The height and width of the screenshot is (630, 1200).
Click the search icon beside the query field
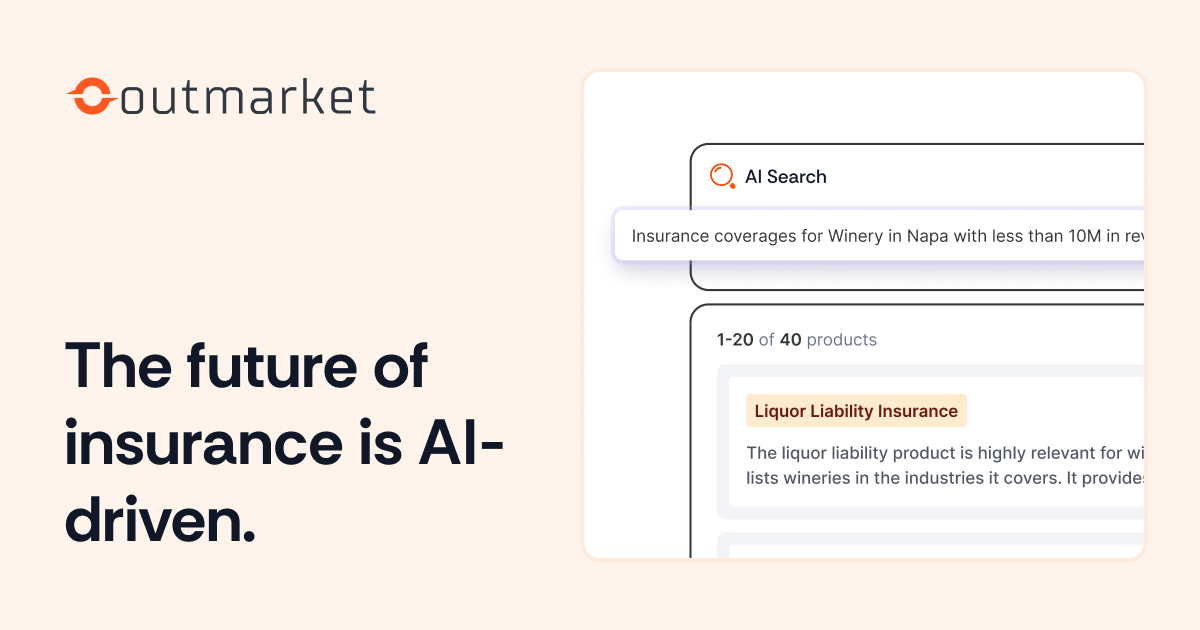[721, 175]
